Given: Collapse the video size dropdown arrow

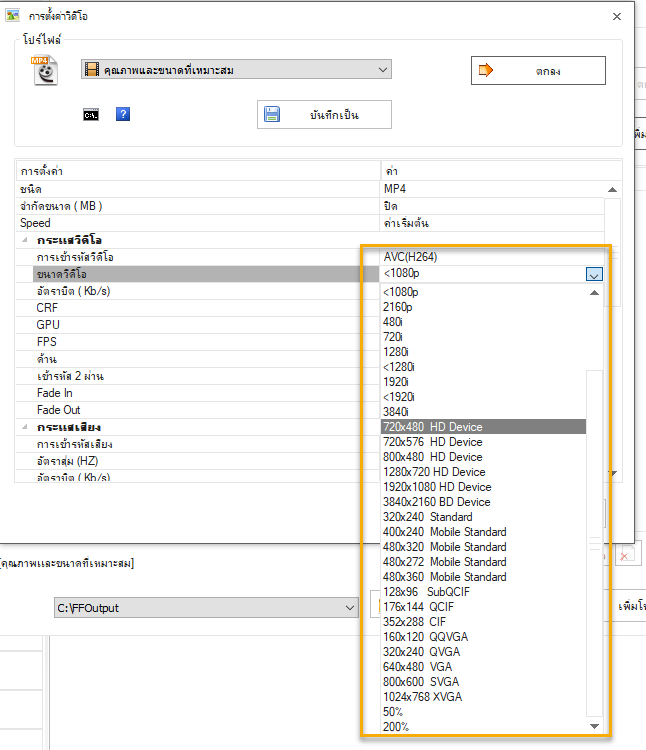Looking at the screenshot, I should pyautogui.click(x=594, y=274).
